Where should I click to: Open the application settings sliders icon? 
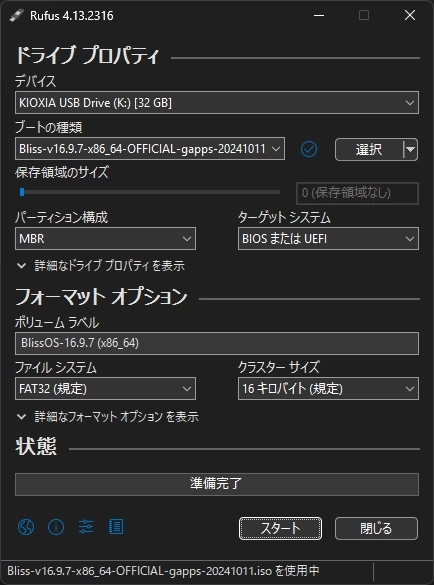pos(86,527)
